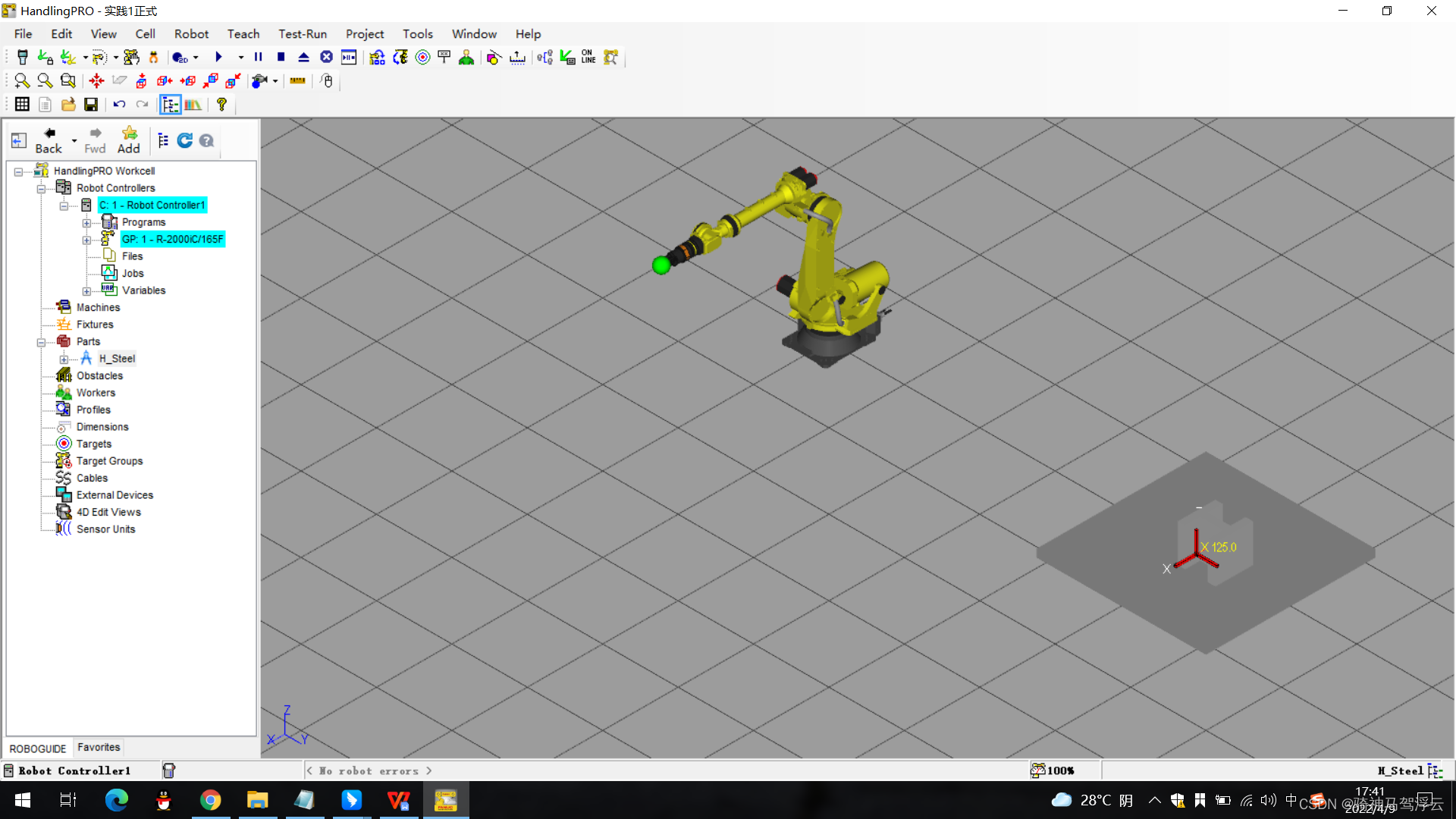This screenshot has height=819, width=1456.
Task: Click the green worker person icon
Action: tap(466, 58)
